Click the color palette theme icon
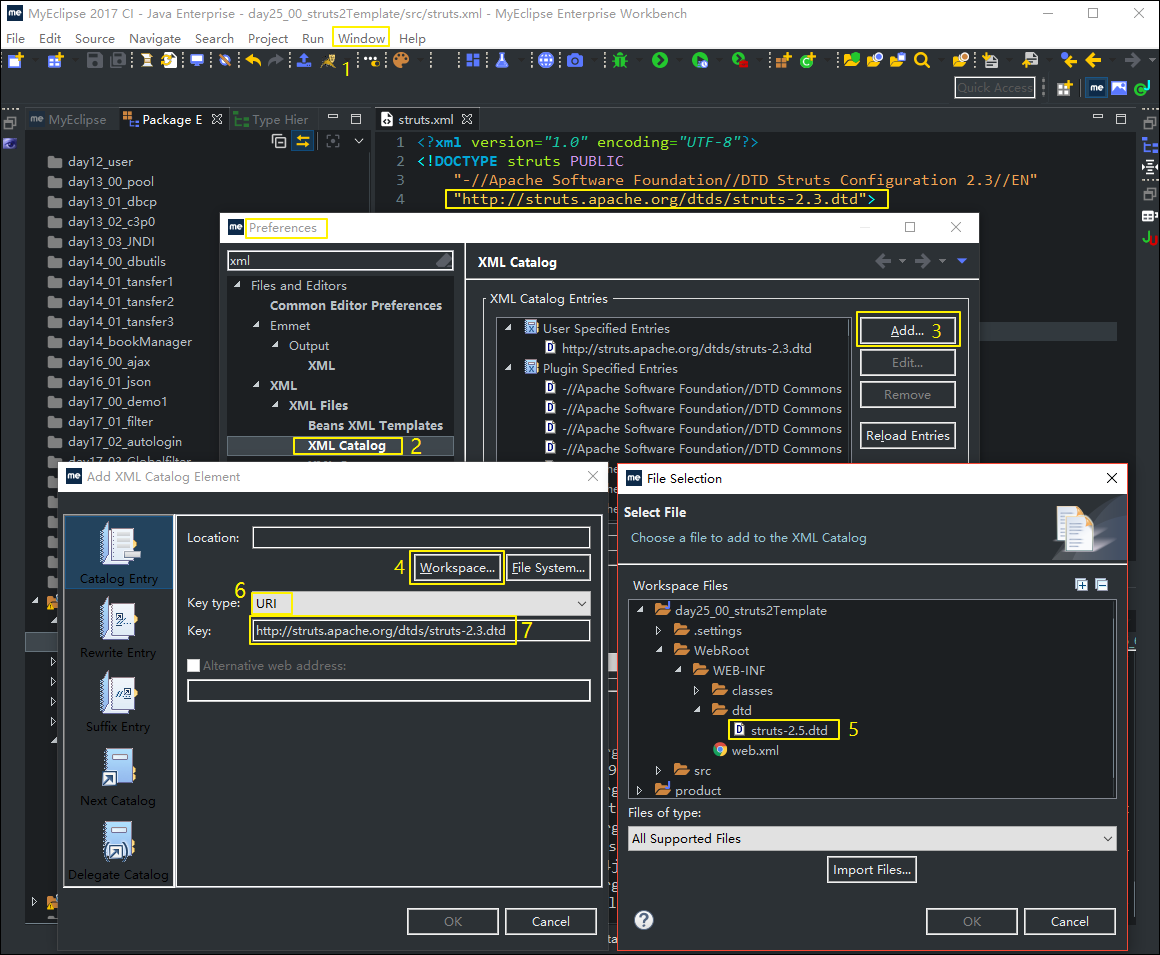 click(401, 61)
